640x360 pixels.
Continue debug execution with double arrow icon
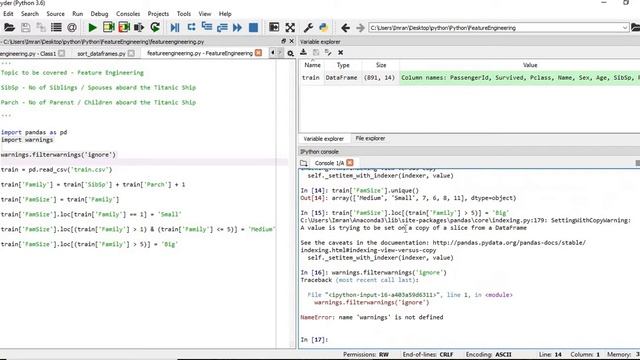(x=238, y=28)
